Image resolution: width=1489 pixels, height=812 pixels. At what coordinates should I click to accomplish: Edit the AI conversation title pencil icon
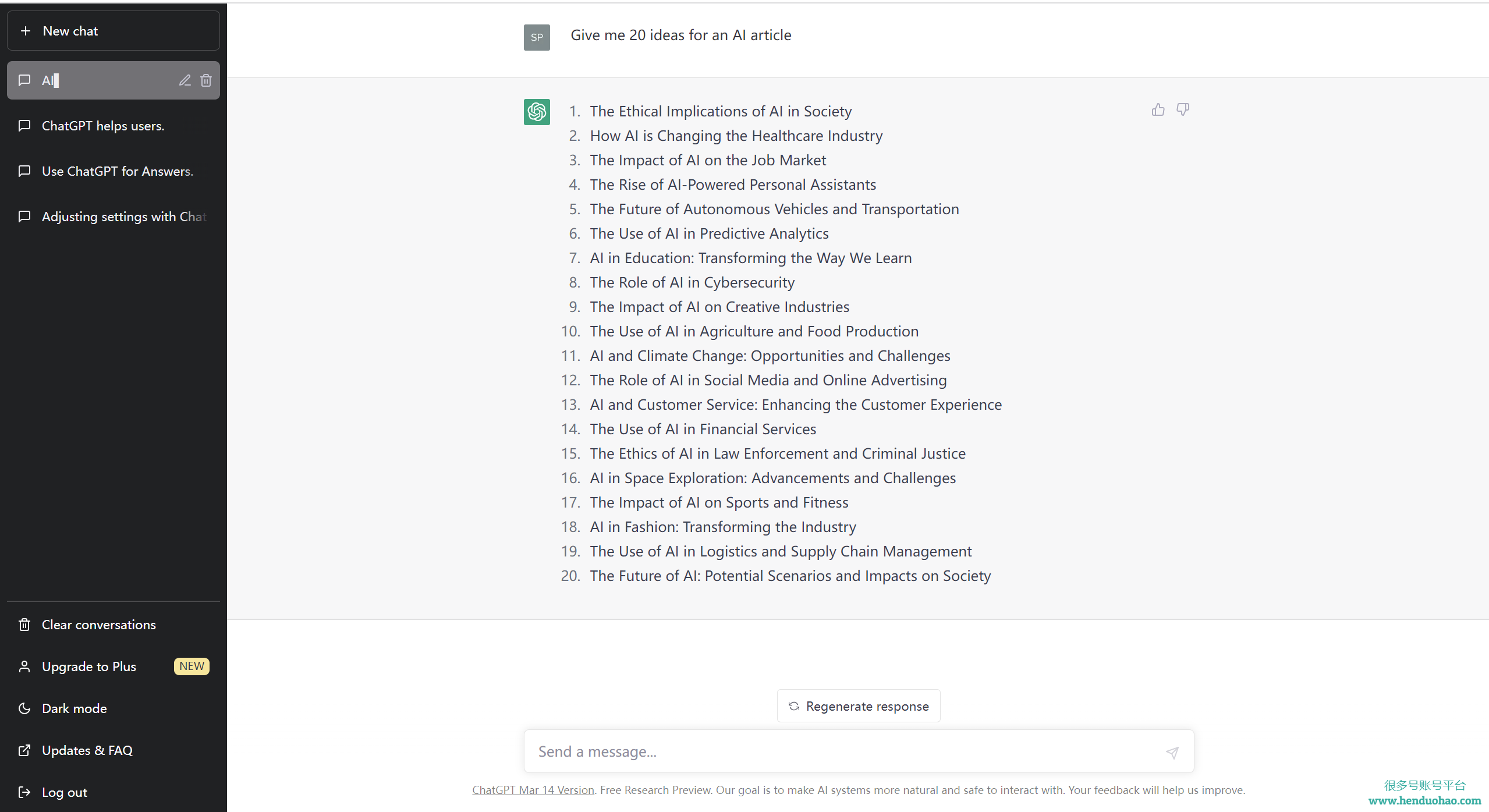click(x=185, y=80)
